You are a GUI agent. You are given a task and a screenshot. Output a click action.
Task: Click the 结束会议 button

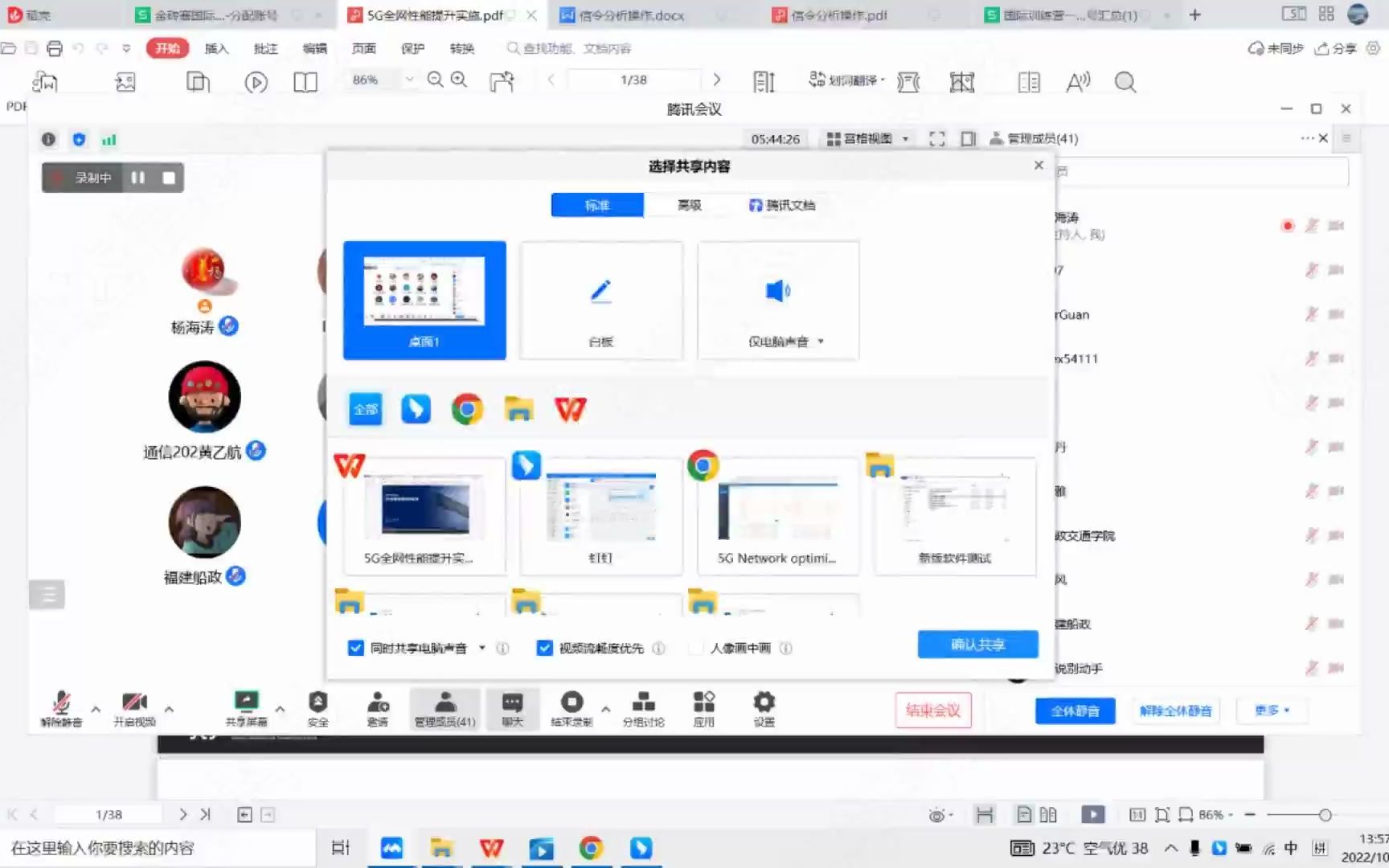933,710
